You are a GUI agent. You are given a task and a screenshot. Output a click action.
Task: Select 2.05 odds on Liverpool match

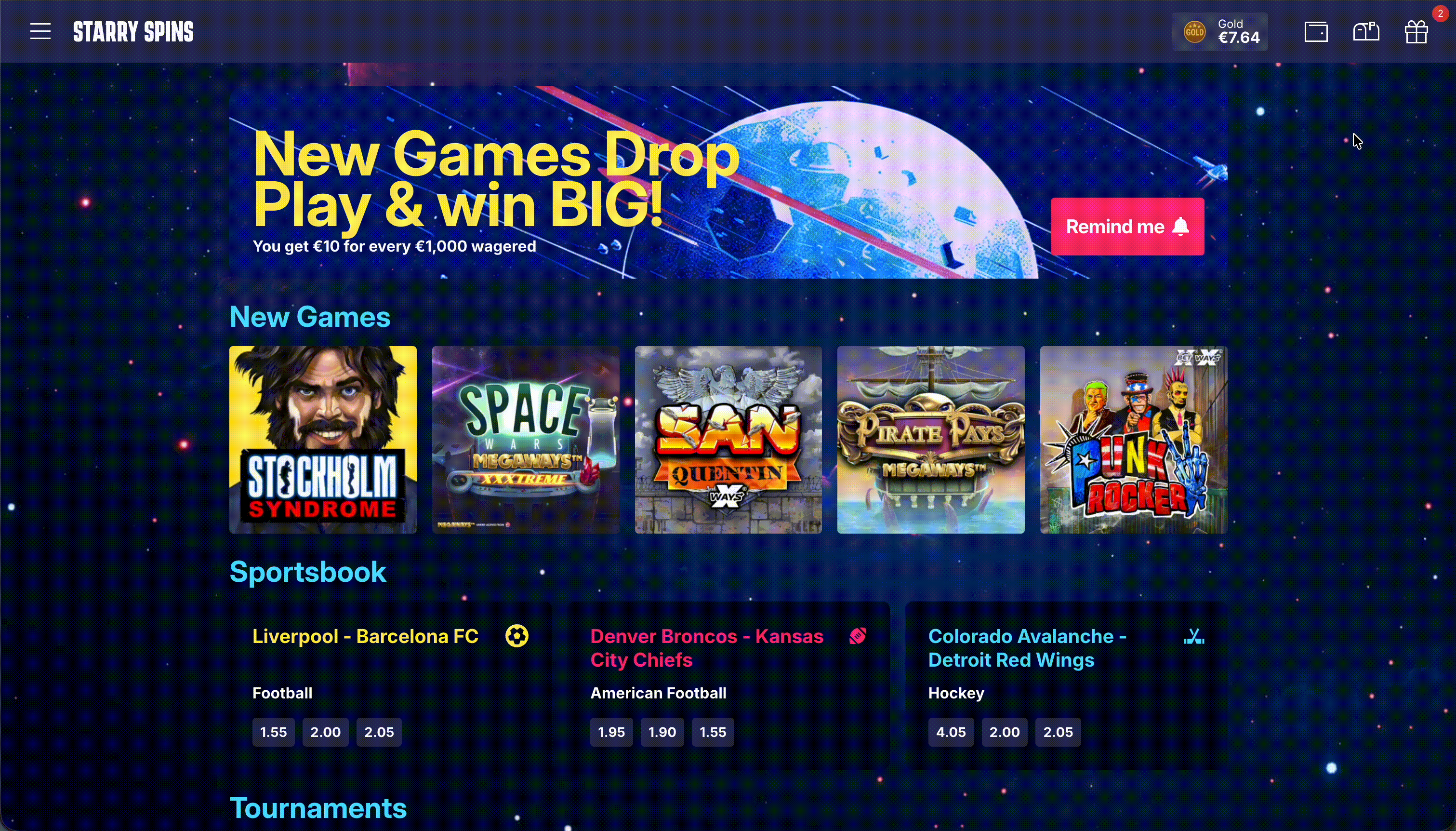tap(379, 732)
